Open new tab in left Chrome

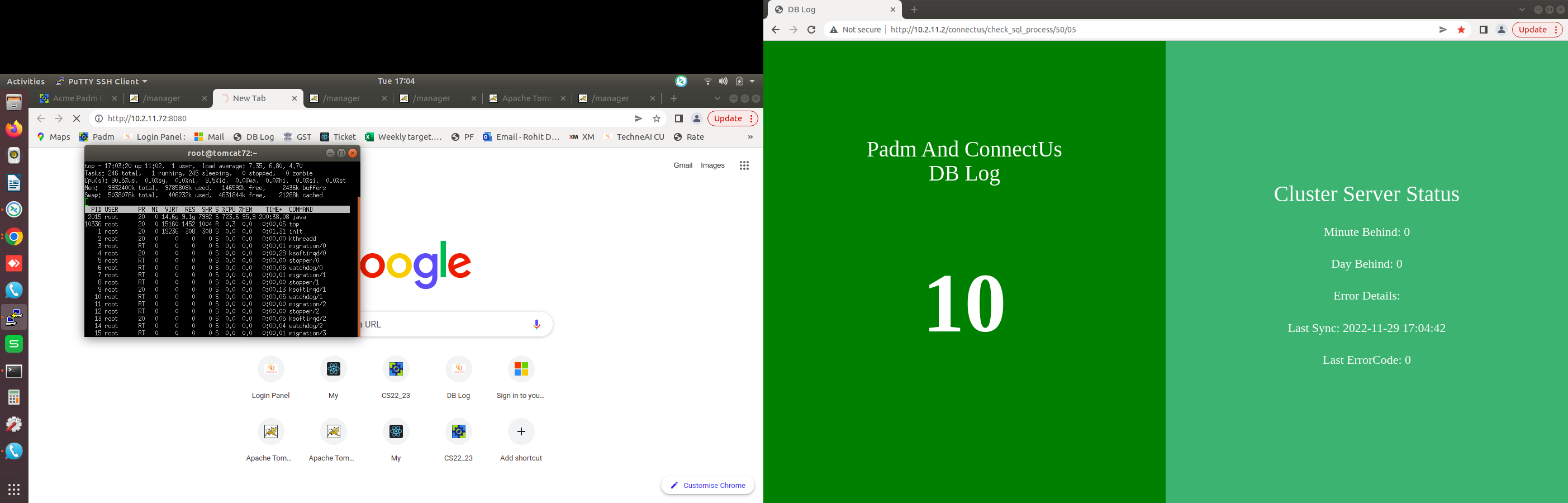point(674,98)
